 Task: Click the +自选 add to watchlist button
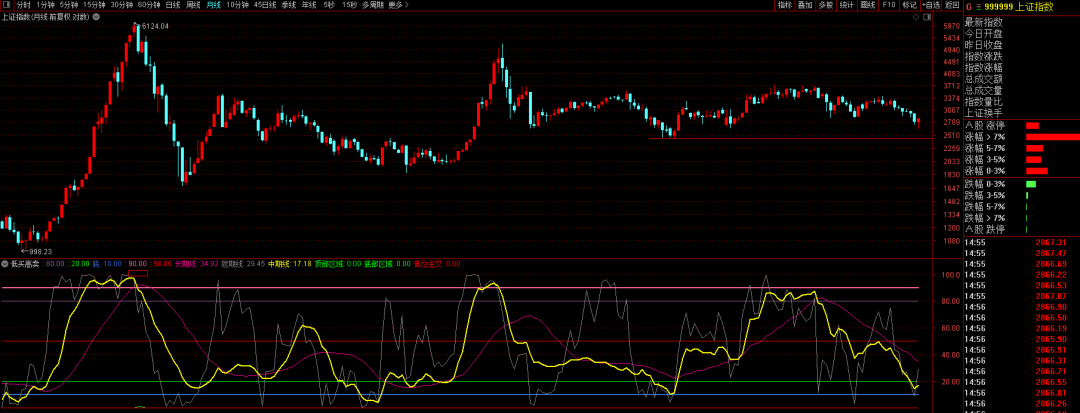pos(931,5)
